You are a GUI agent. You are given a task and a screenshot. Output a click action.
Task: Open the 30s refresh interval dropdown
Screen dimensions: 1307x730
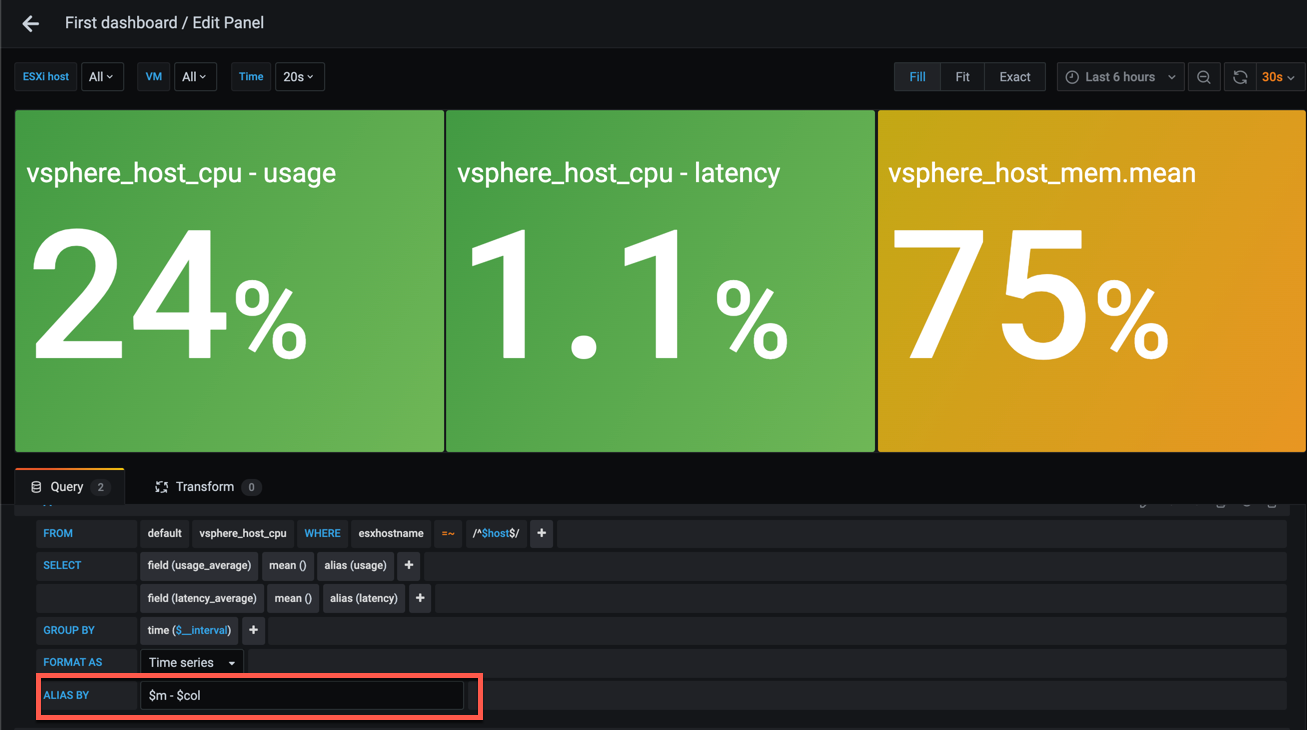pos(1279,77)
